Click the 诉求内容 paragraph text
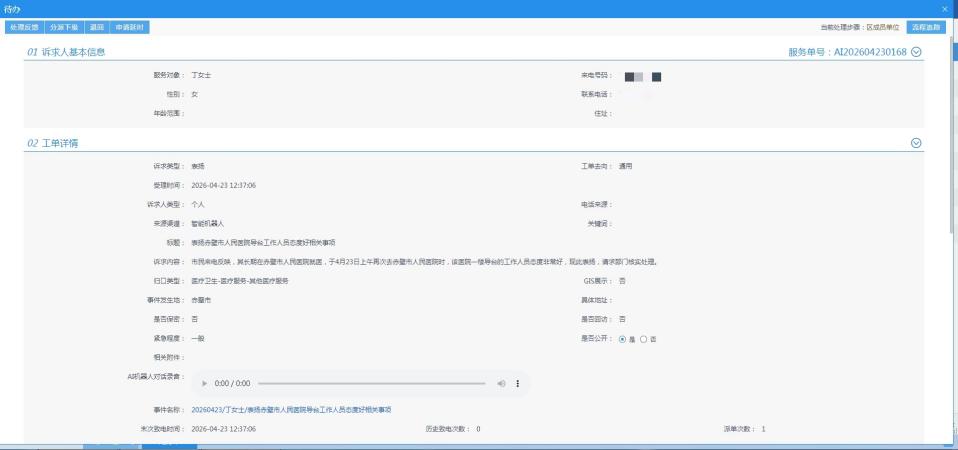958x450 pixels. [424, 262]
